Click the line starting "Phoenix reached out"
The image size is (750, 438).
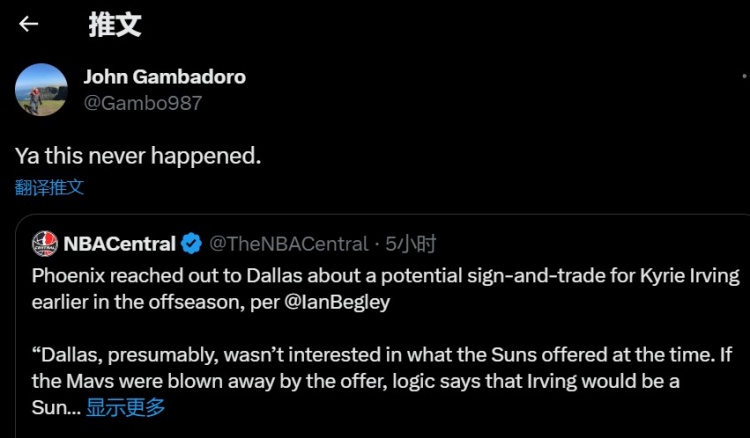click(x=385, y=274)
